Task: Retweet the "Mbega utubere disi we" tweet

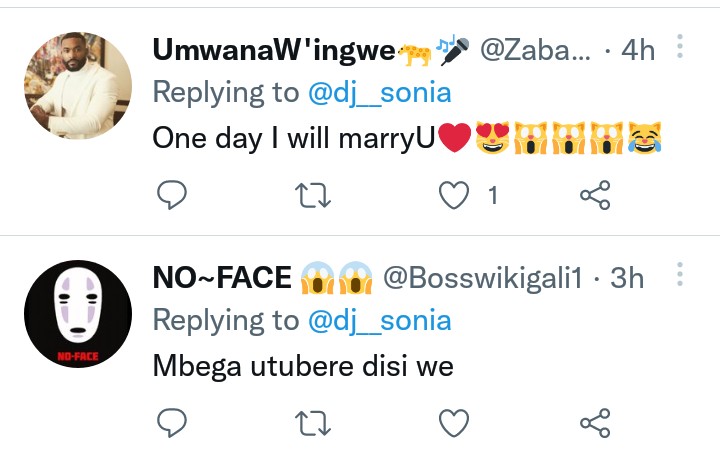Action: coord(314,423)
